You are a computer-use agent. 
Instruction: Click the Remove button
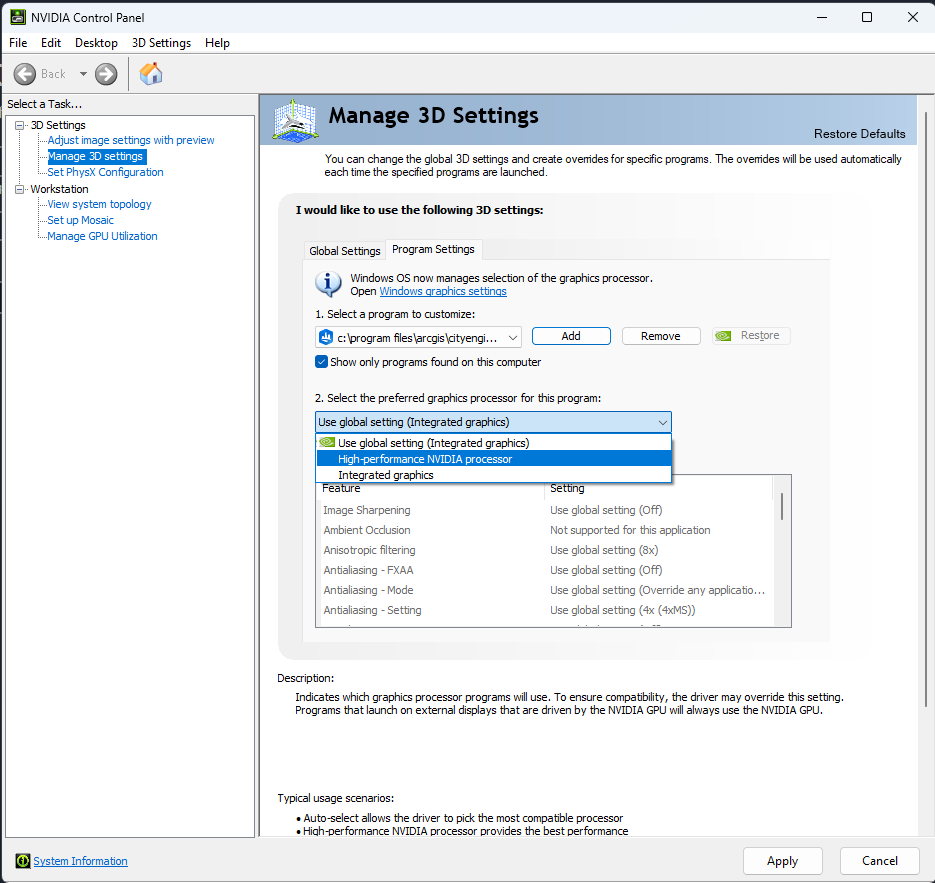[660, 336]
